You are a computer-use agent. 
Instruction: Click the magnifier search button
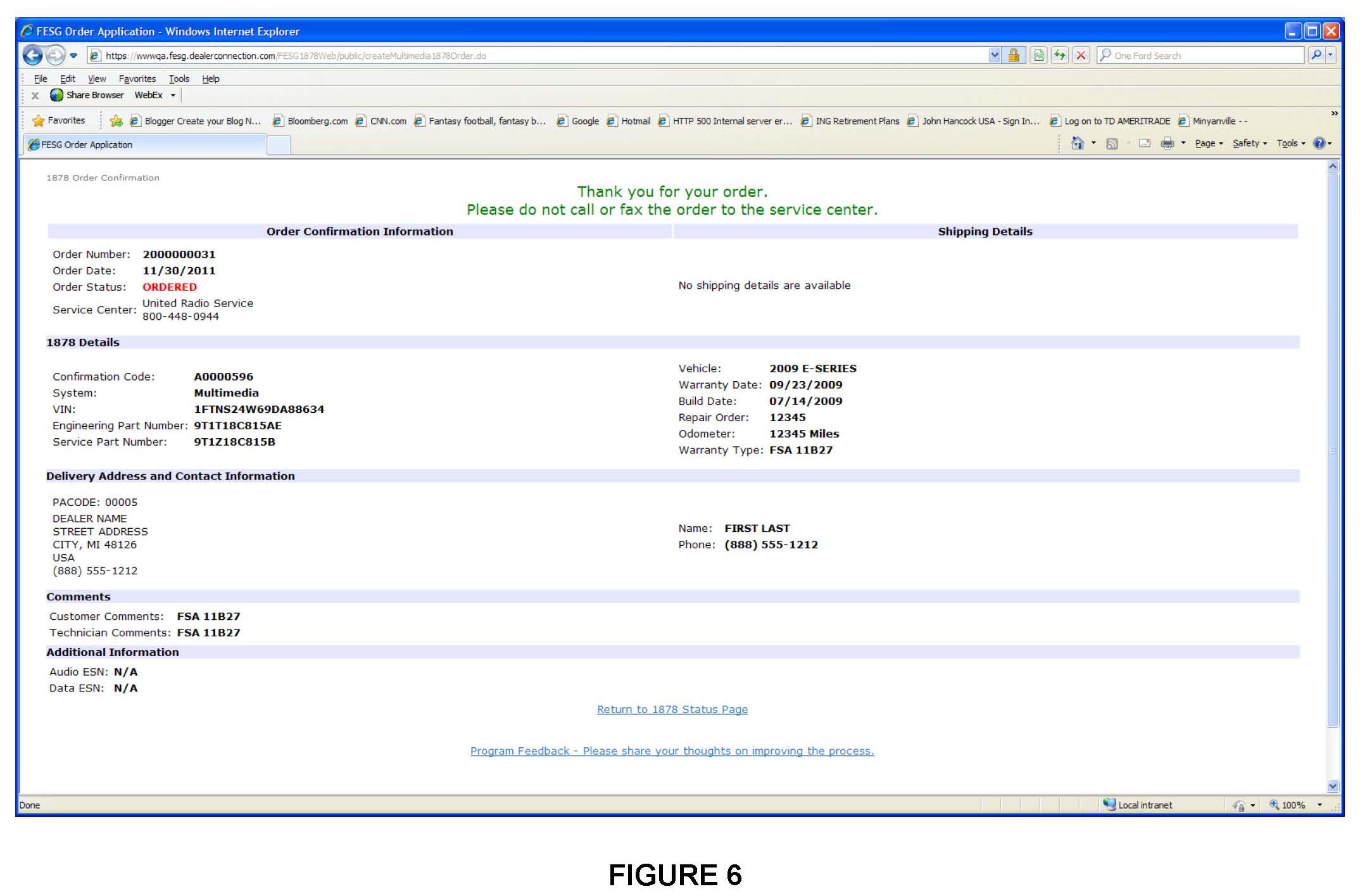pos(1316,56)
